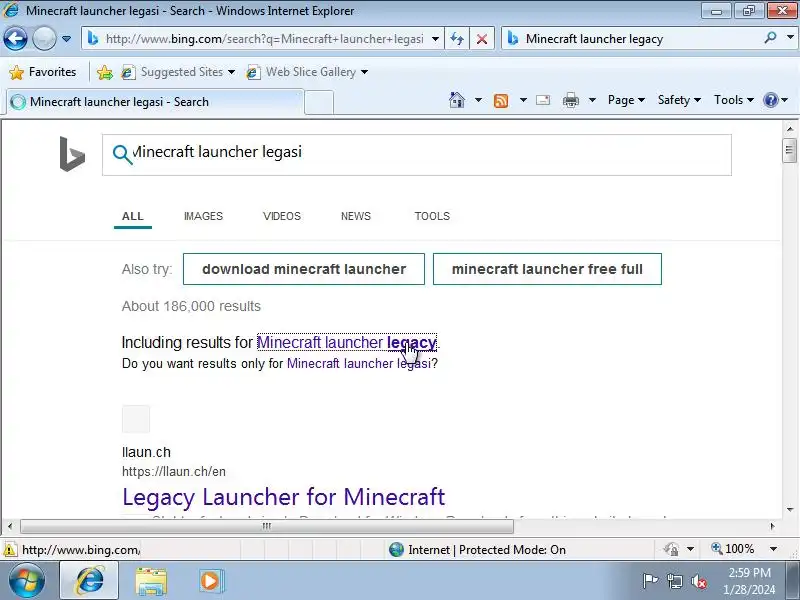Click the vertical scrollbar thumb
This screenshot has height=600, width=800.
point(789,150)
